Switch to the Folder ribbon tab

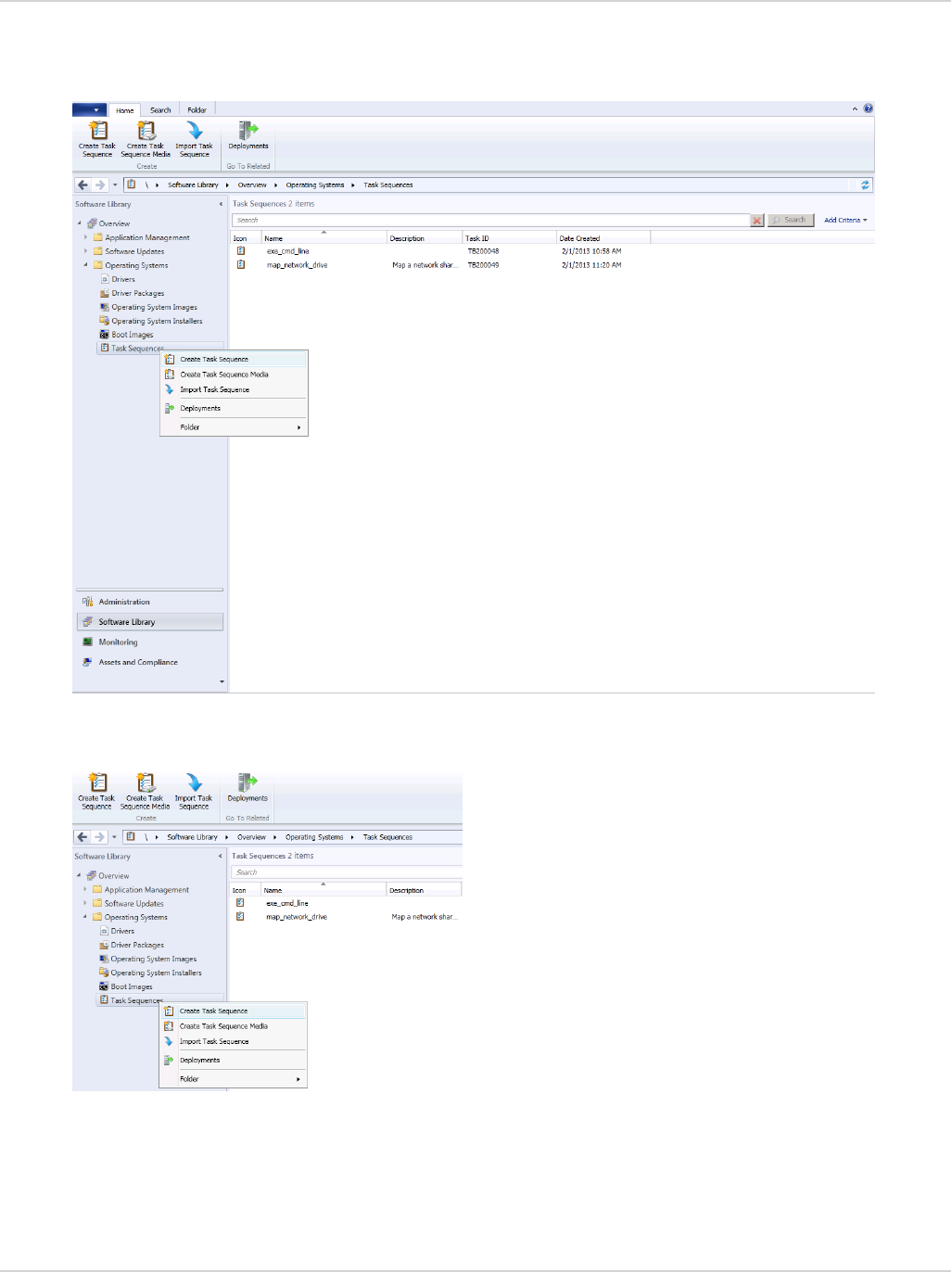197,109
